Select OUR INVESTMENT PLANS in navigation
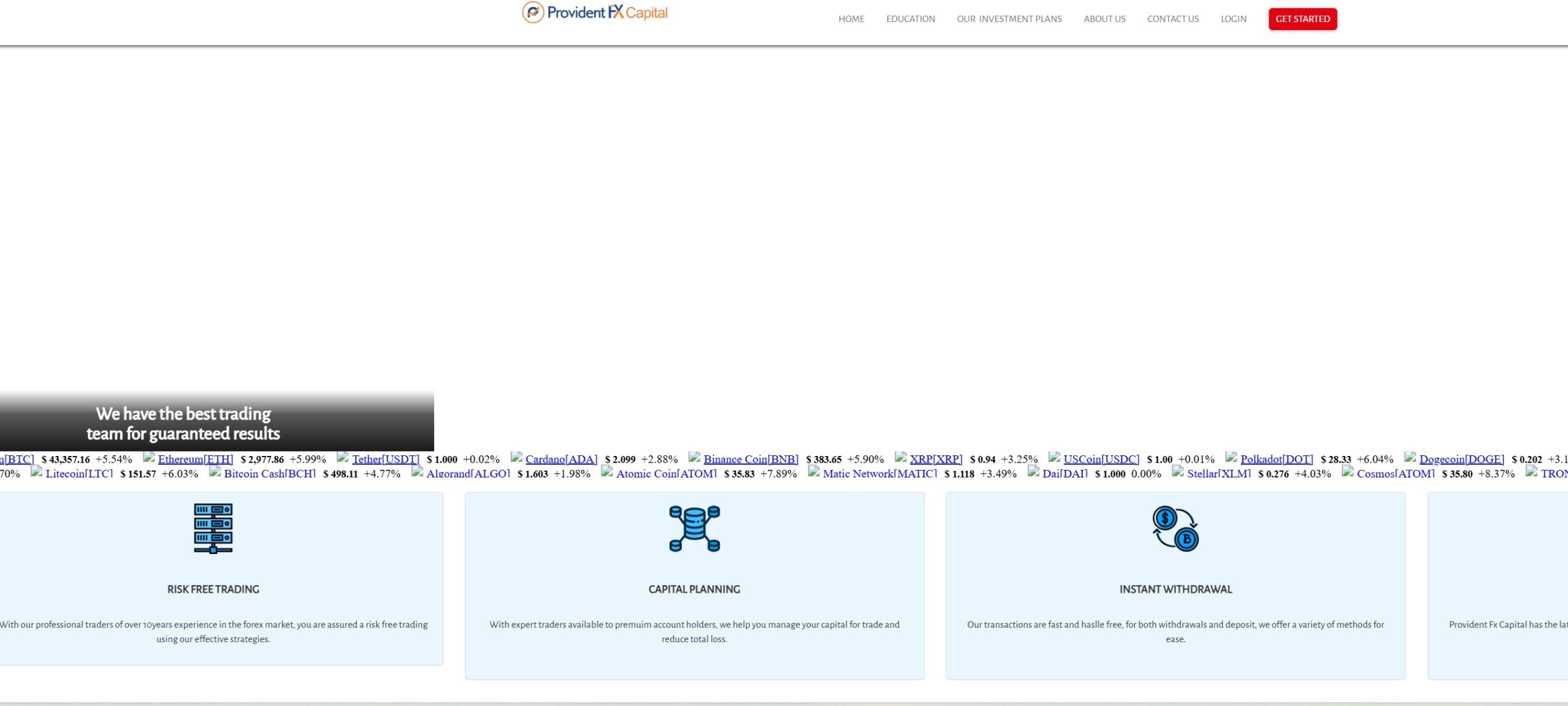This screenshot has height=706, width=1568. point(1009,18)
